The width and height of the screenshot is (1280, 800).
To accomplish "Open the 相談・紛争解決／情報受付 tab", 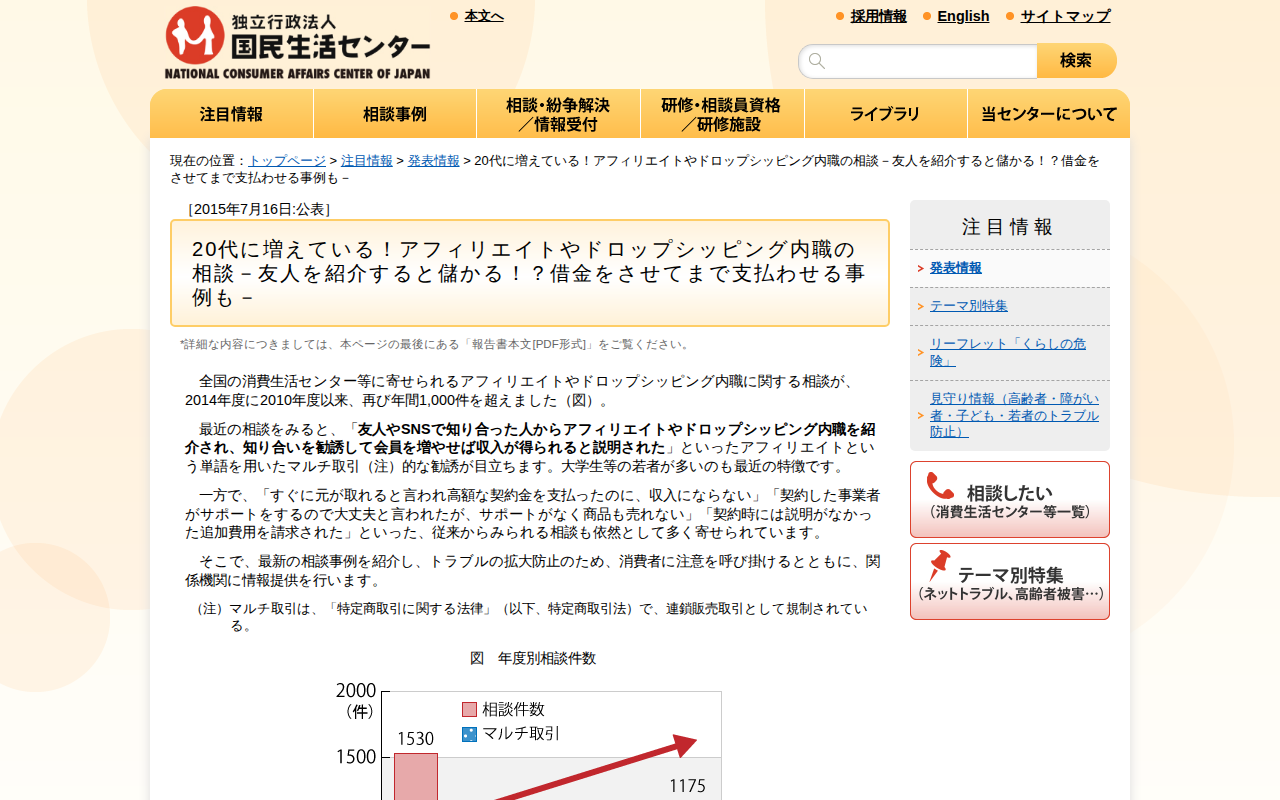I will [558, 114].
